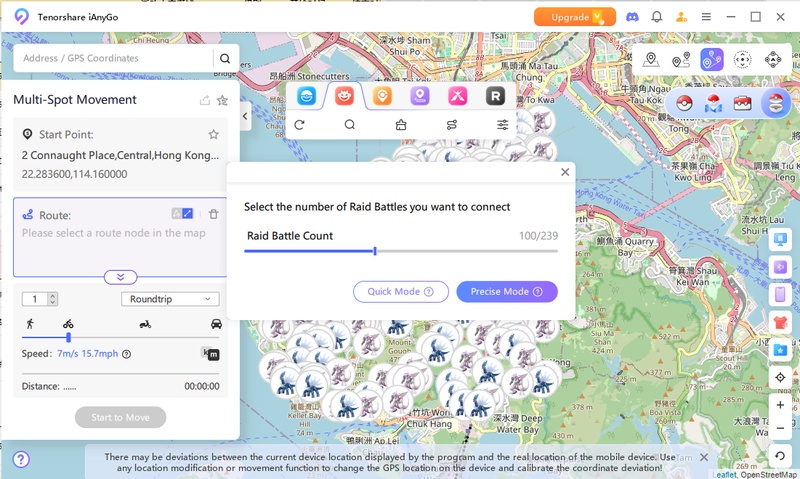Click the Precise Mode button
Viewport: 800px width, 479px height.
[x=507, y=292]
